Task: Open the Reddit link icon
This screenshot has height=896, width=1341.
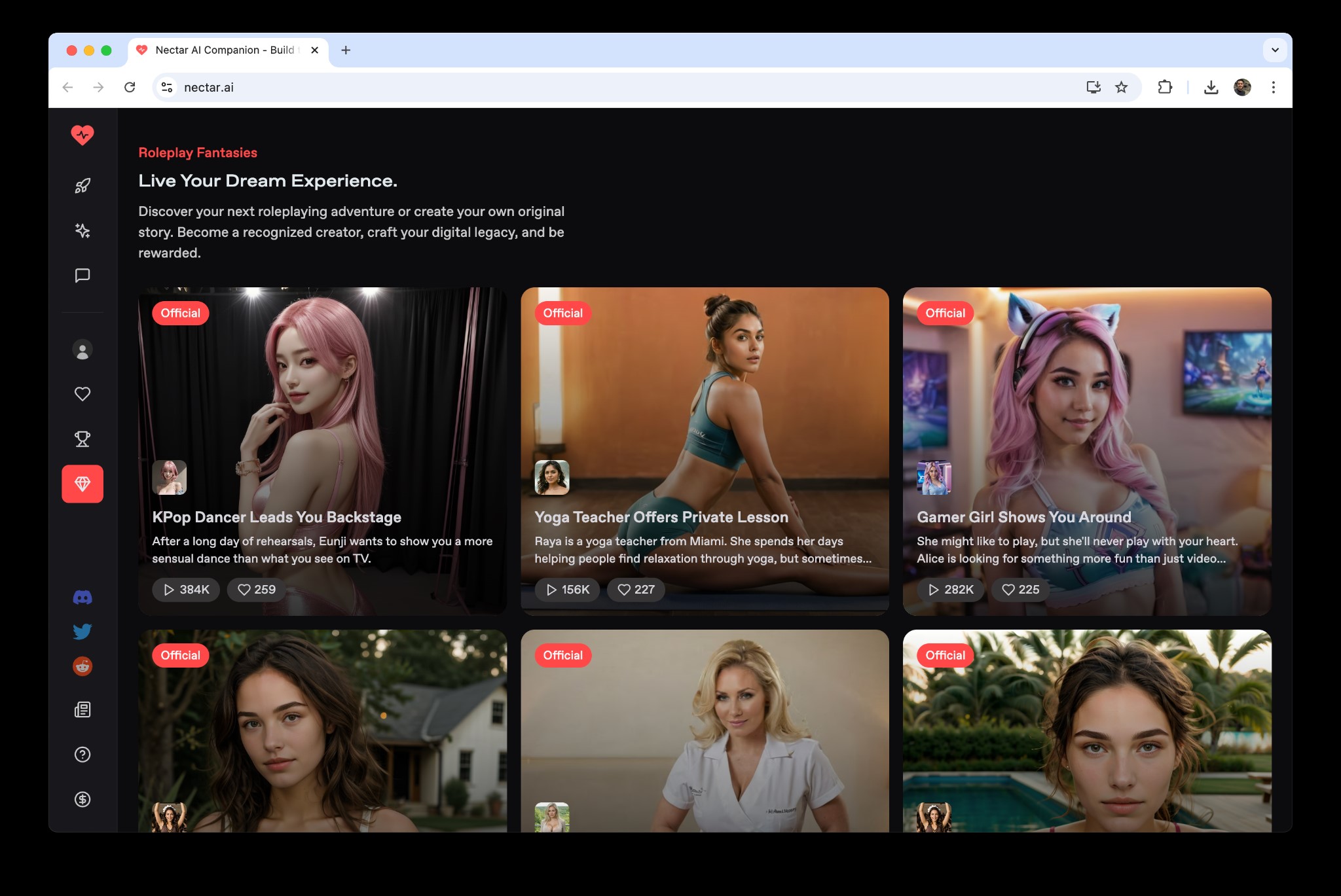Action: tap(83, 666)
